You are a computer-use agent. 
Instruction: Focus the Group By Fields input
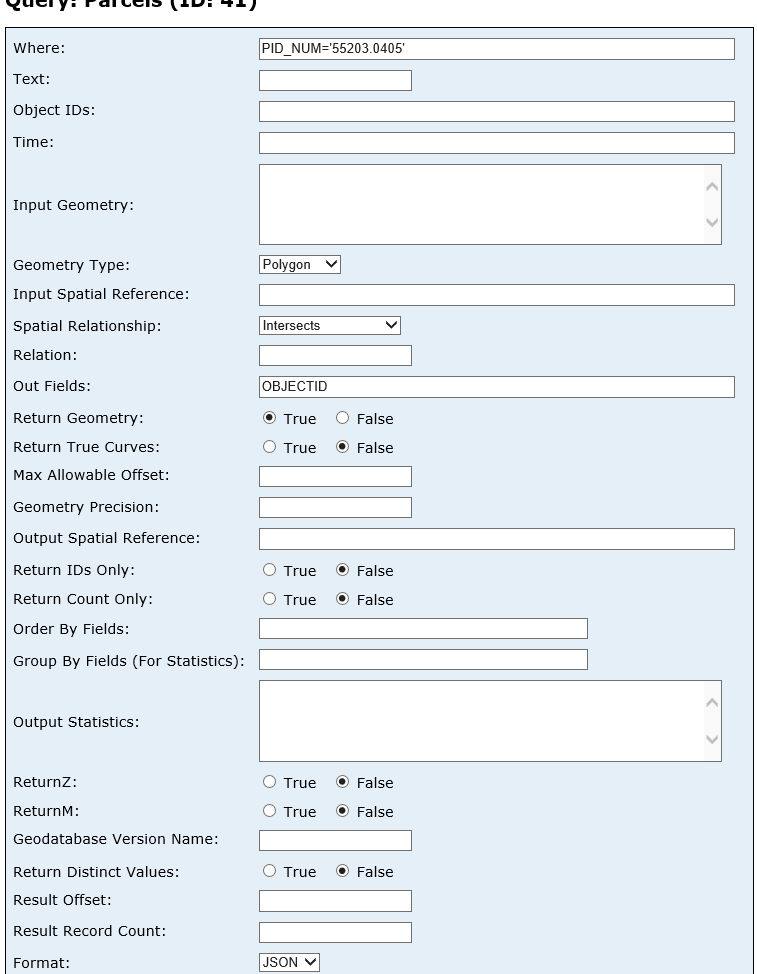(x=424, y=660)
